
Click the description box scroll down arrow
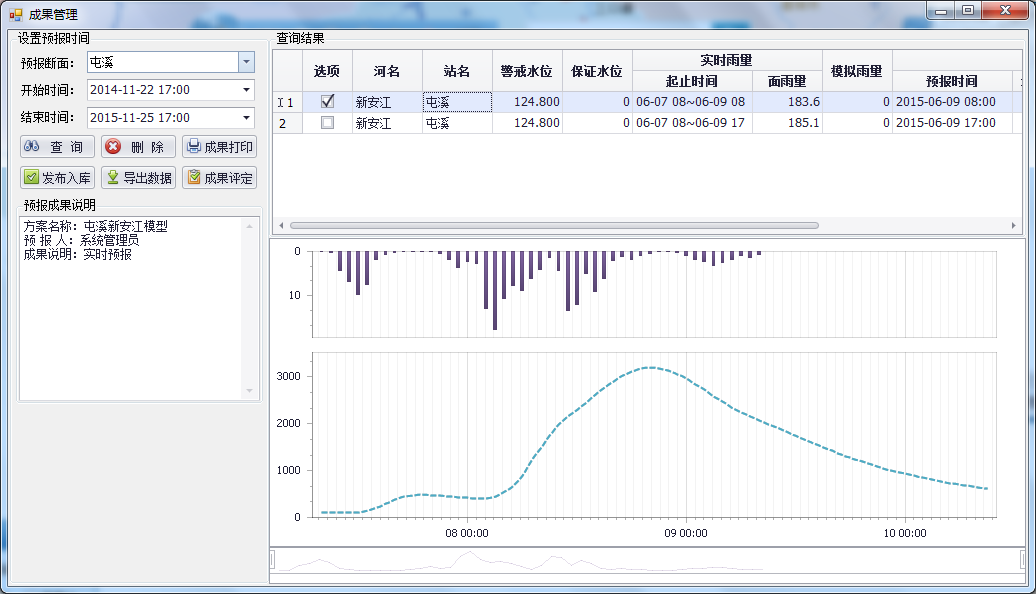pos(250,391)
